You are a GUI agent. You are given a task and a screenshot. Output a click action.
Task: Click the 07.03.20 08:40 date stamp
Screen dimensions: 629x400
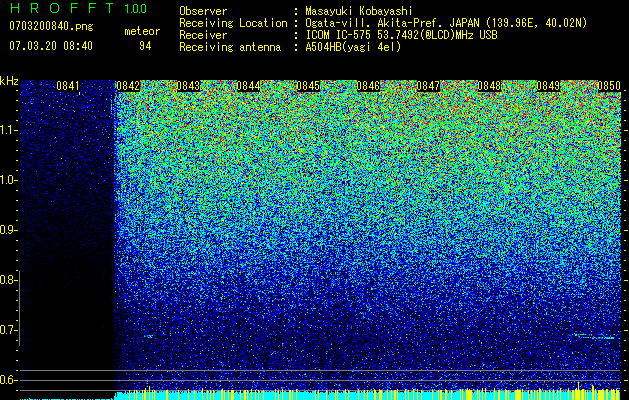coord(51,46)
